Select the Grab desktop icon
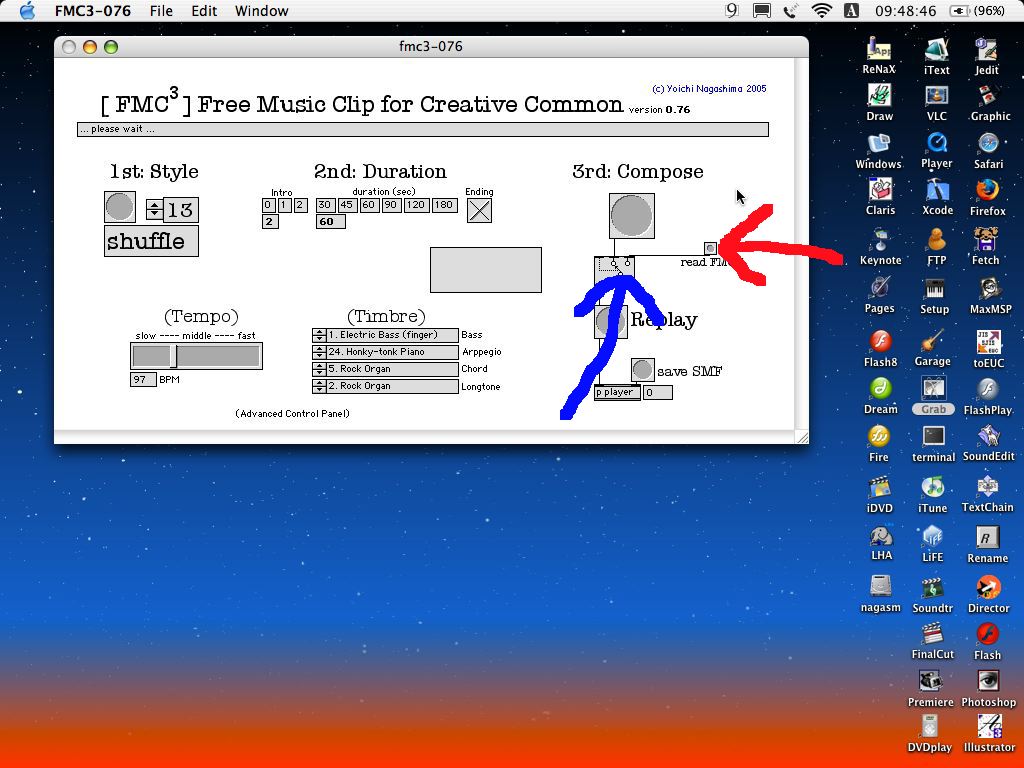Screen dimensions: 1024x768 click(x=933, y=396)
